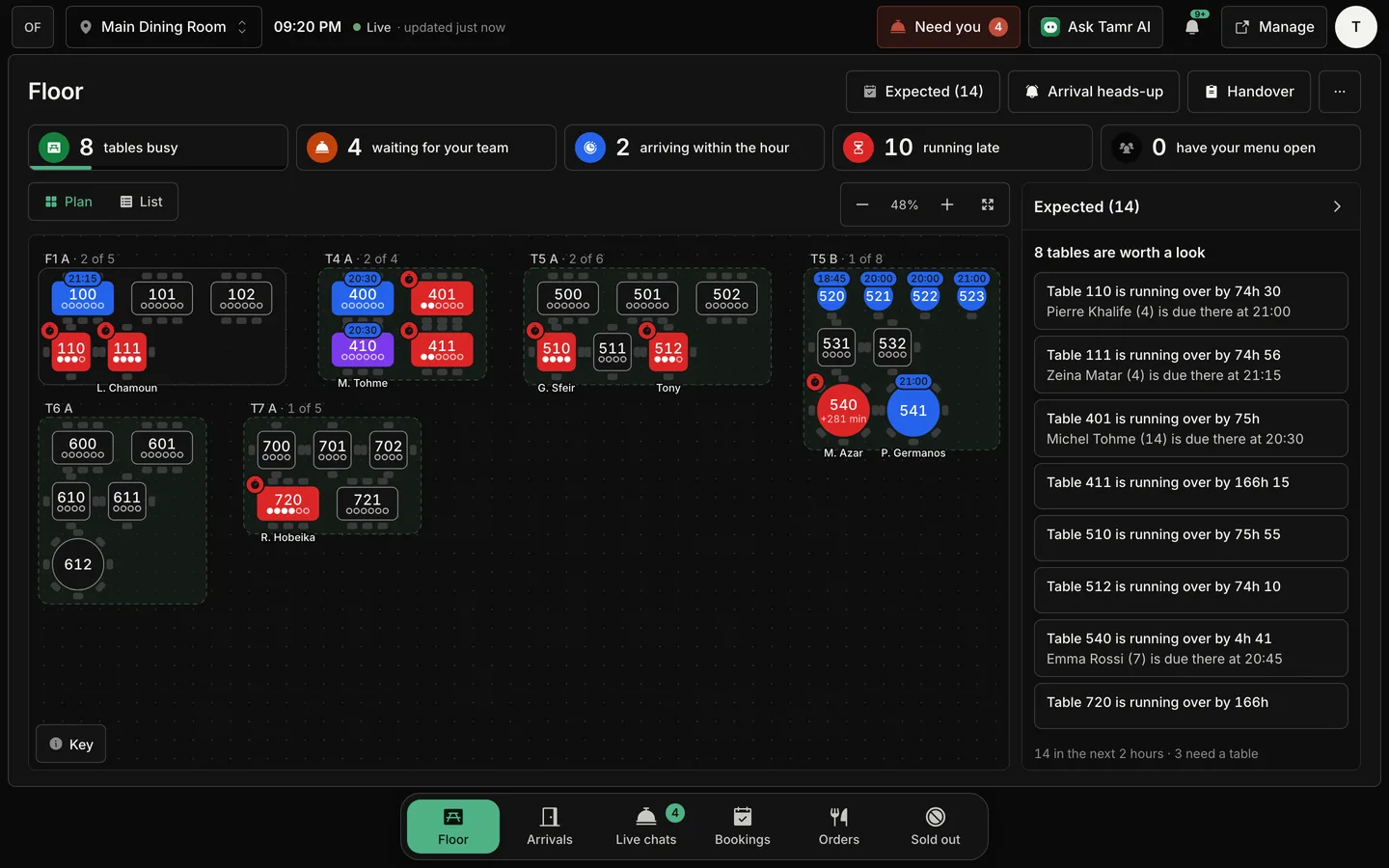Screen dimensions: 1389x868
Task: Select table 541 reserved for 21:00
Action: click(x=912, y=411)
